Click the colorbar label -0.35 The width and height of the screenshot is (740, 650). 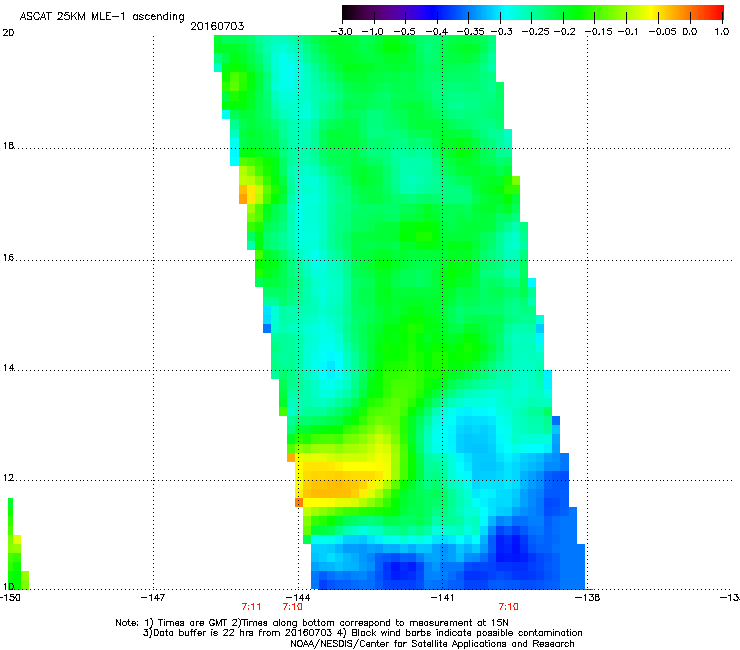[x=468, y=32]
